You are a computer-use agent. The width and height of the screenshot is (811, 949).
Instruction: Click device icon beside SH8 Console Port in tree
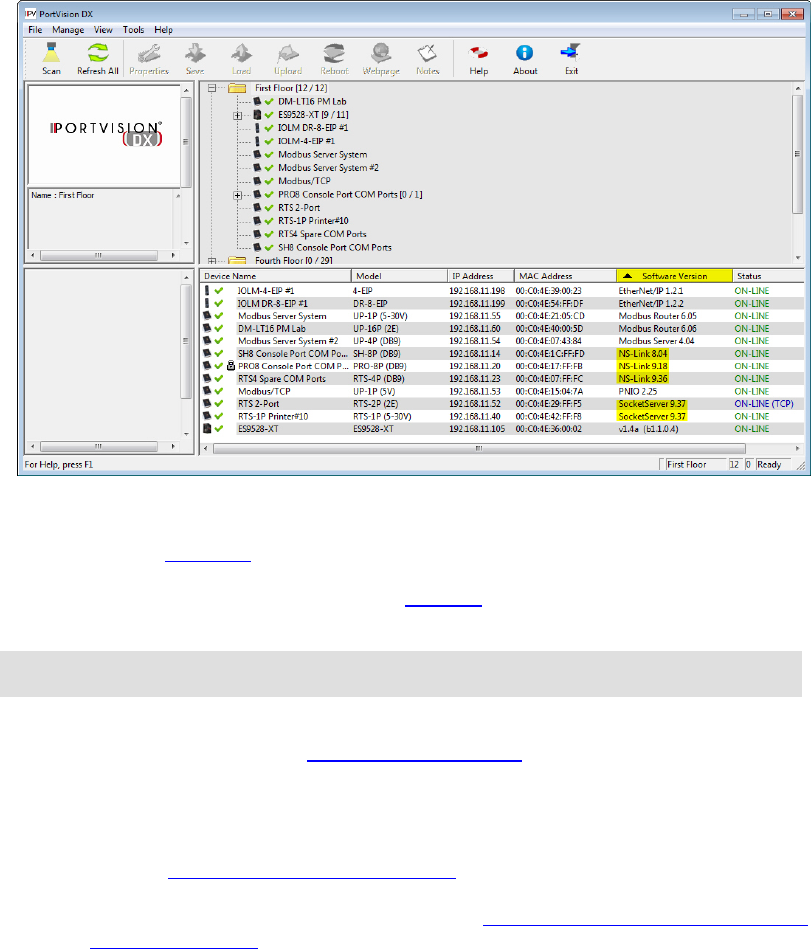click(x=257, y=247)
